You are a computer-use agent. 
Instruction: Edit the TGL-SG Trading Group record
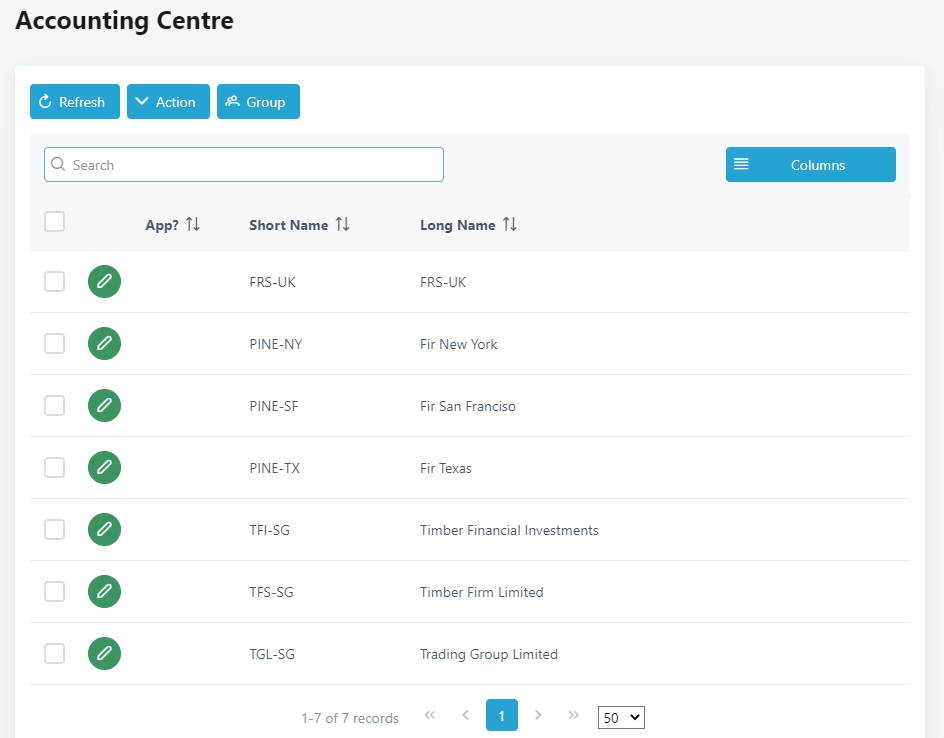tap(104, 654)
